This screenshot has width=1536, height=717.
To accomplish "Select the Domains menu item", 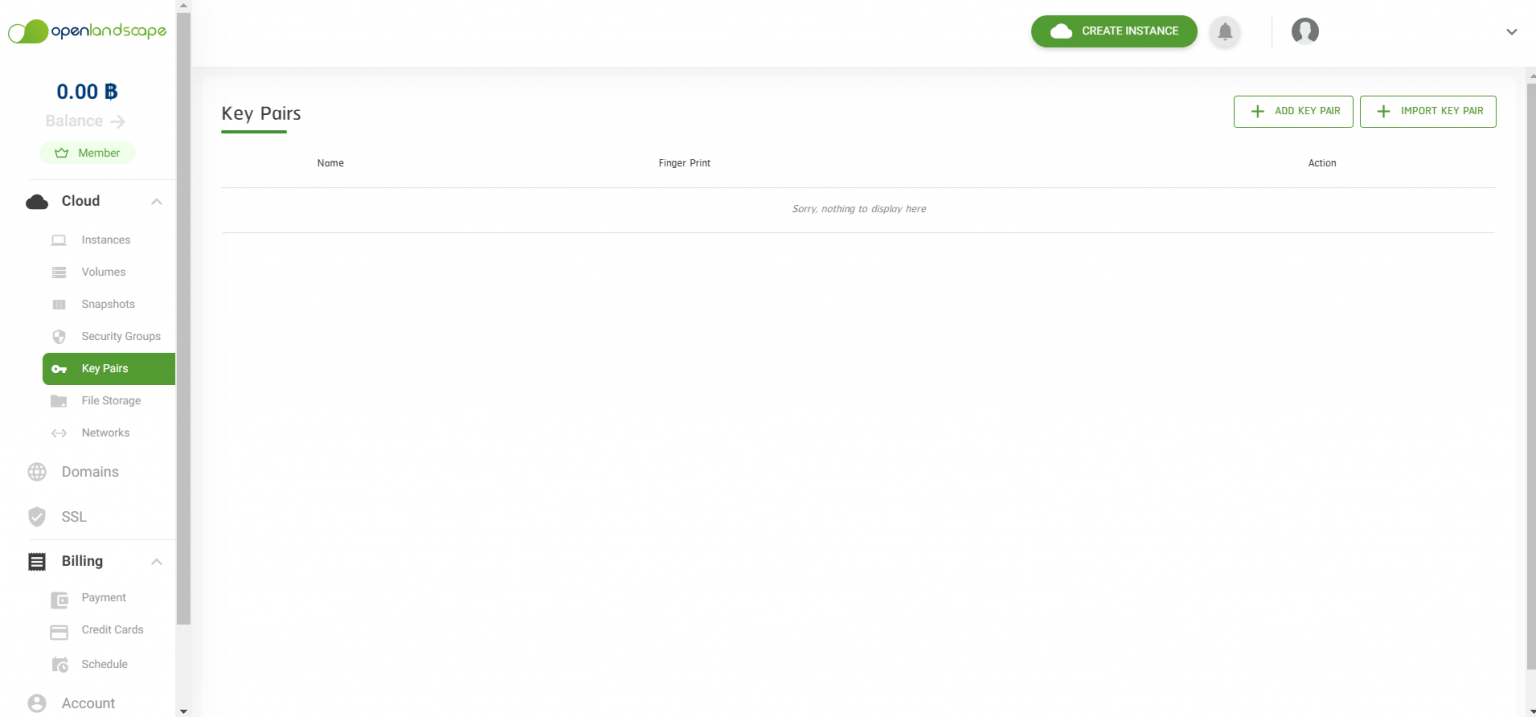I will pyautogui.click(x=89, y=471).
